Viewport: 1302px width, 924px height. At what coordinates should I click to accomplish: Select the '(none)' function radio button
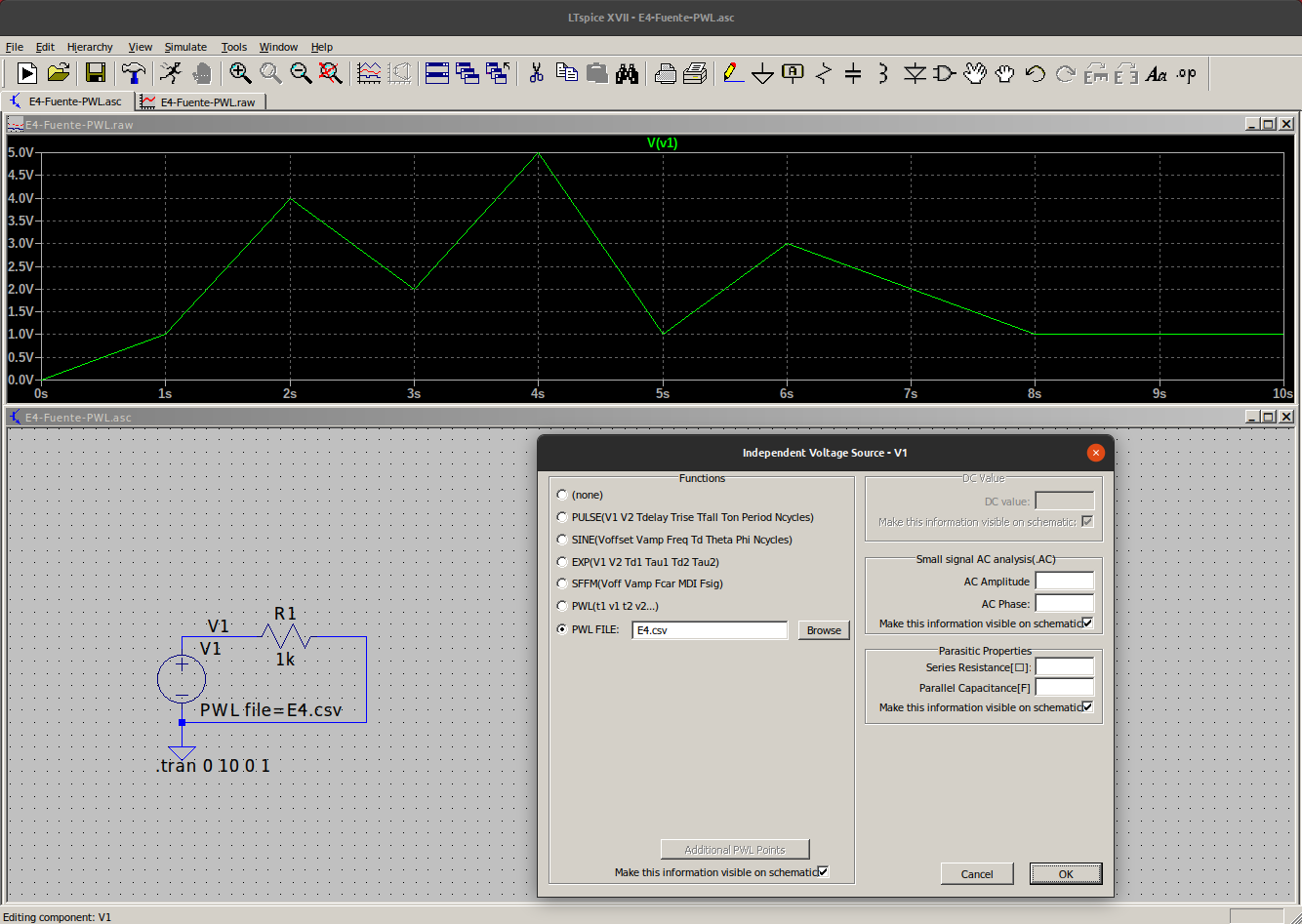[x=562, y=495]
